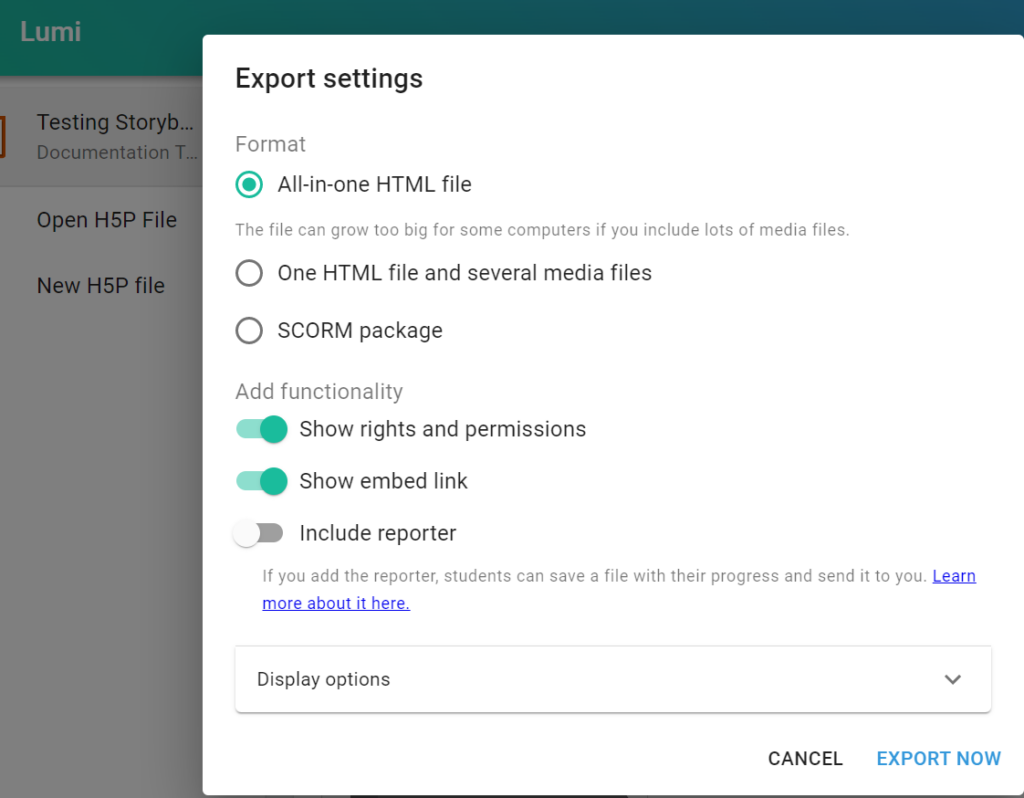
Task: Click the Lumi app title
Action: (x=50, y=32)
